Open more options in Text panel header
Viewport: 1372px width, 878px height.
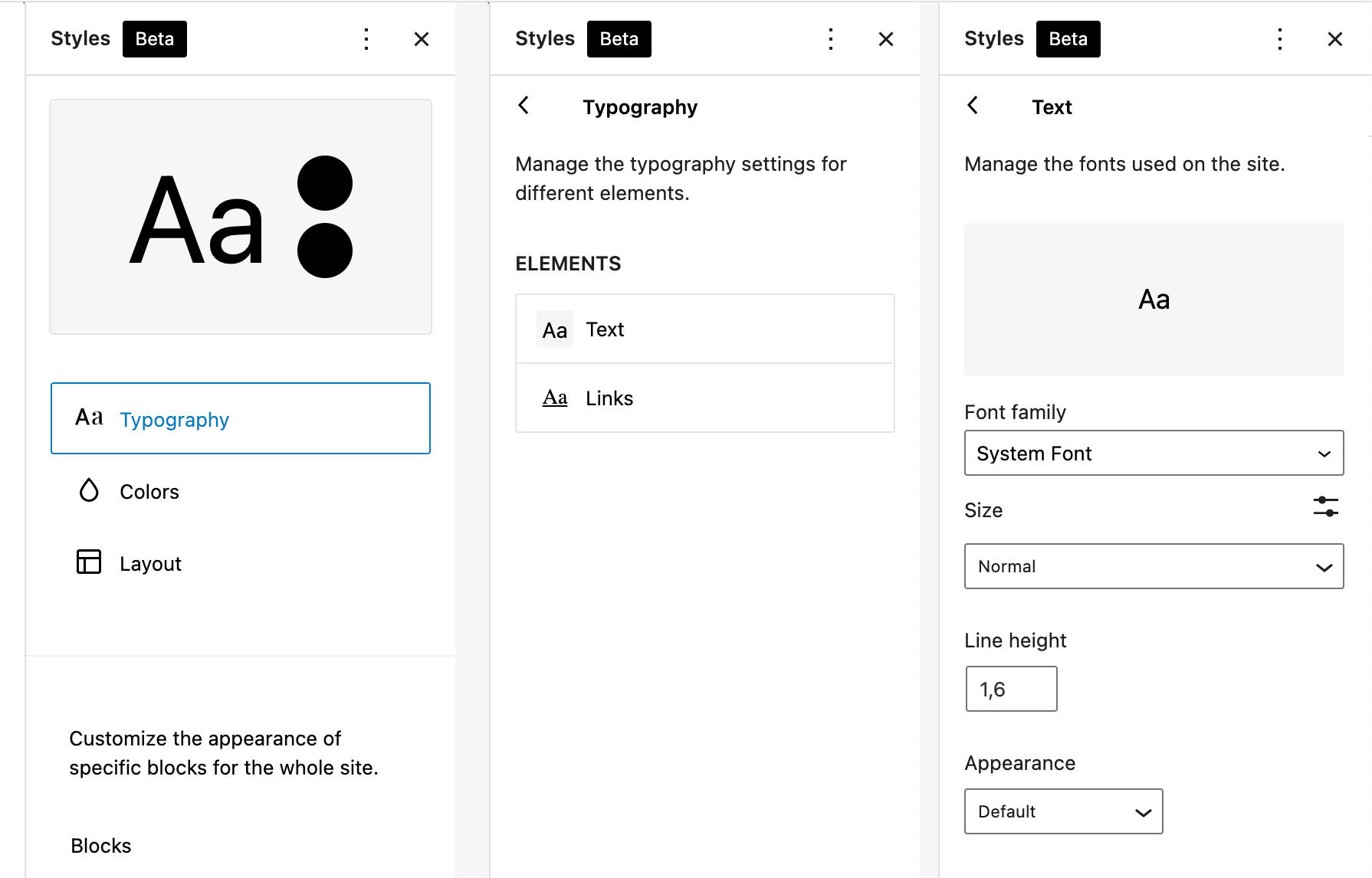tap(1280, 39)
